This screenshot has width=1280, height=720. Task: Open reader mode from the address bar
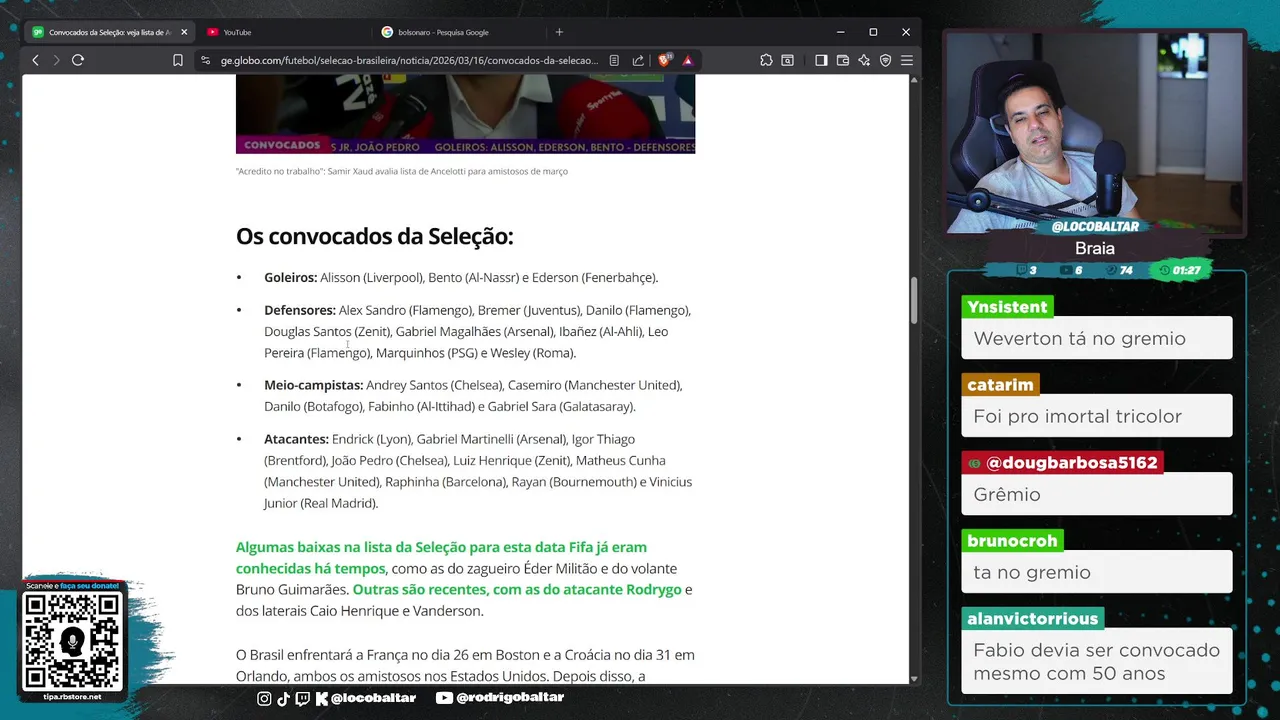614,60
